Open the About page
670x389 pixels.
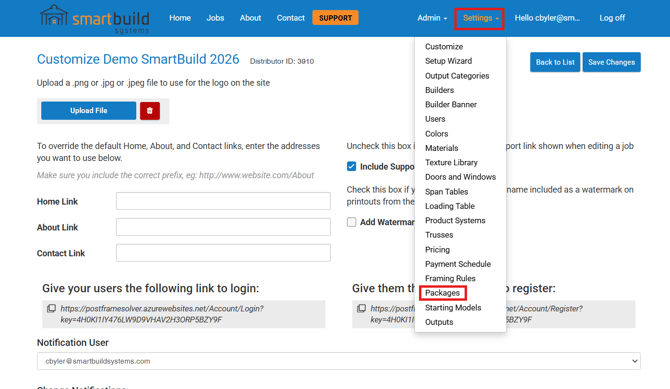(250, 18)
